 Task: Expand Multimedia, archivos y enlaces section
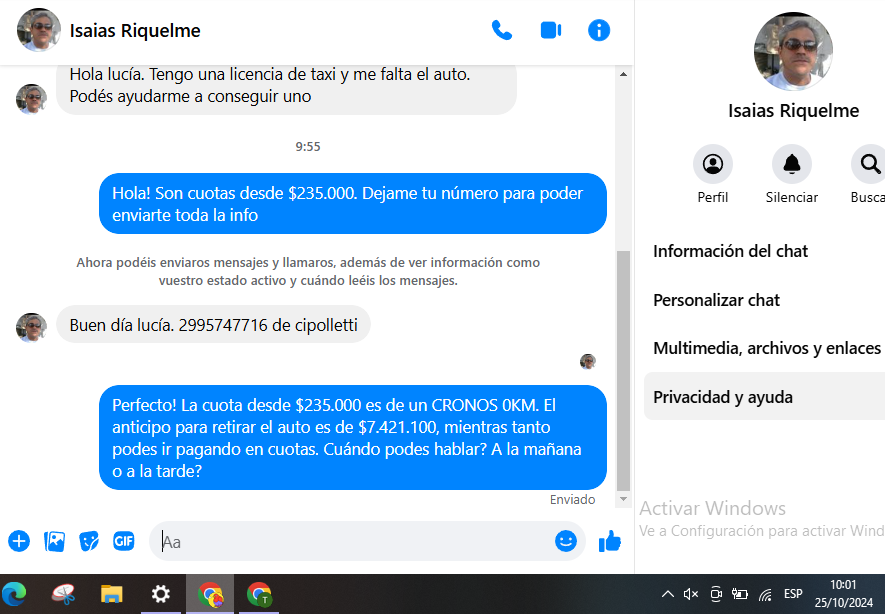[764, 348]
